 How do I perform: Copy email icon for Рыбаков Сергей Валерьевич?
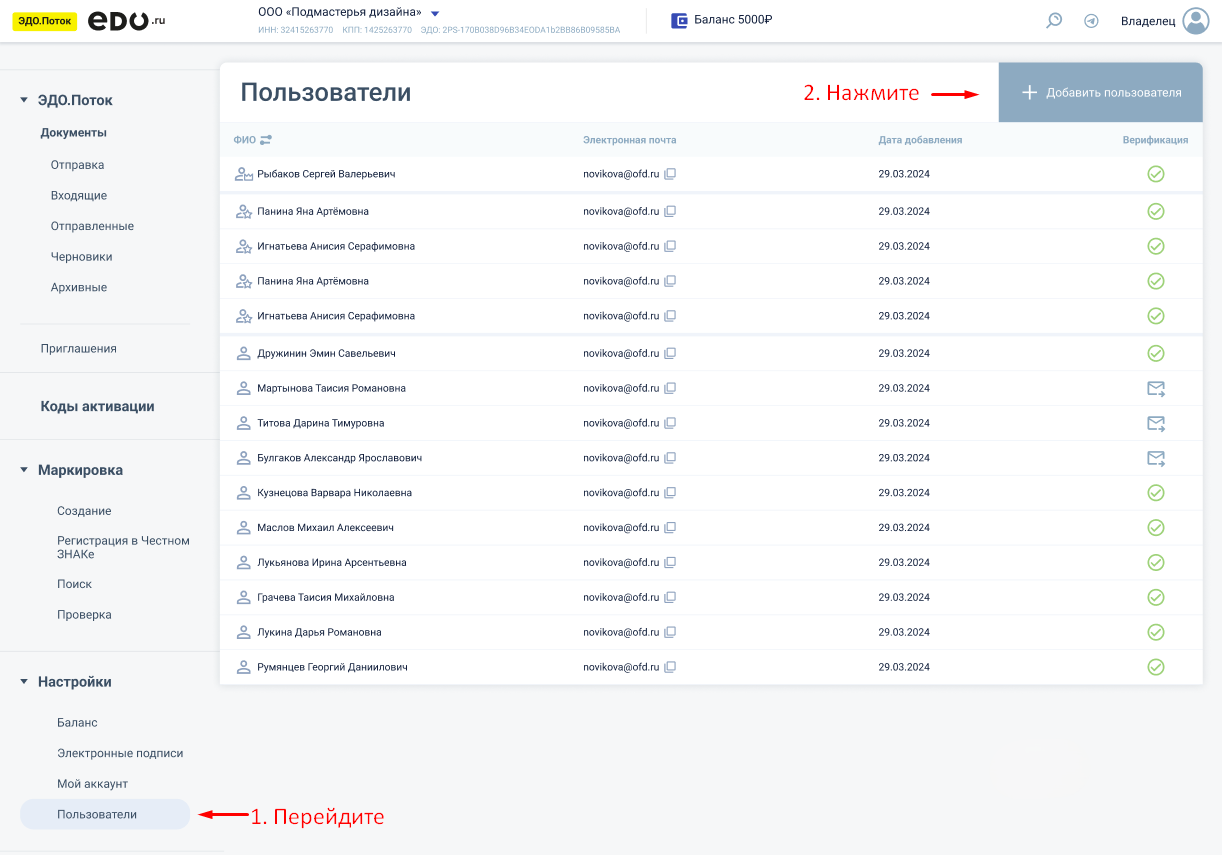670,174
